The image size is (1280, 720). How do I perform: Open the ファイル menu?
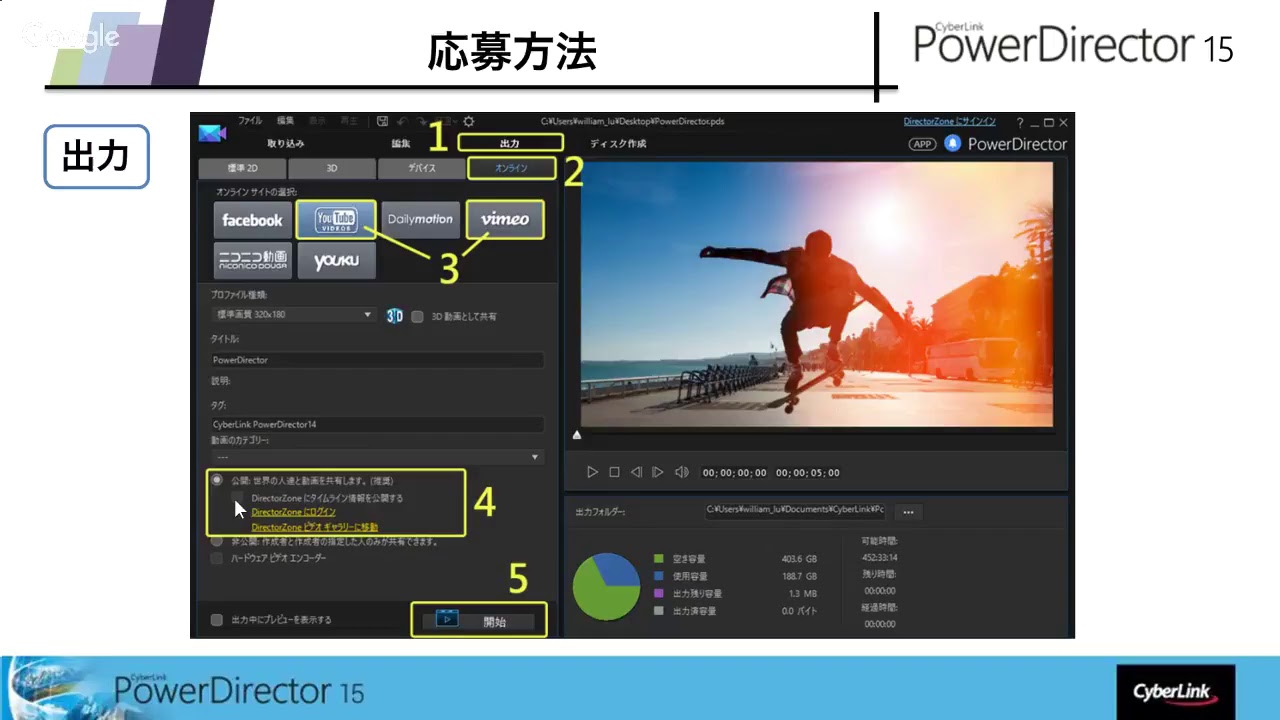249,121
